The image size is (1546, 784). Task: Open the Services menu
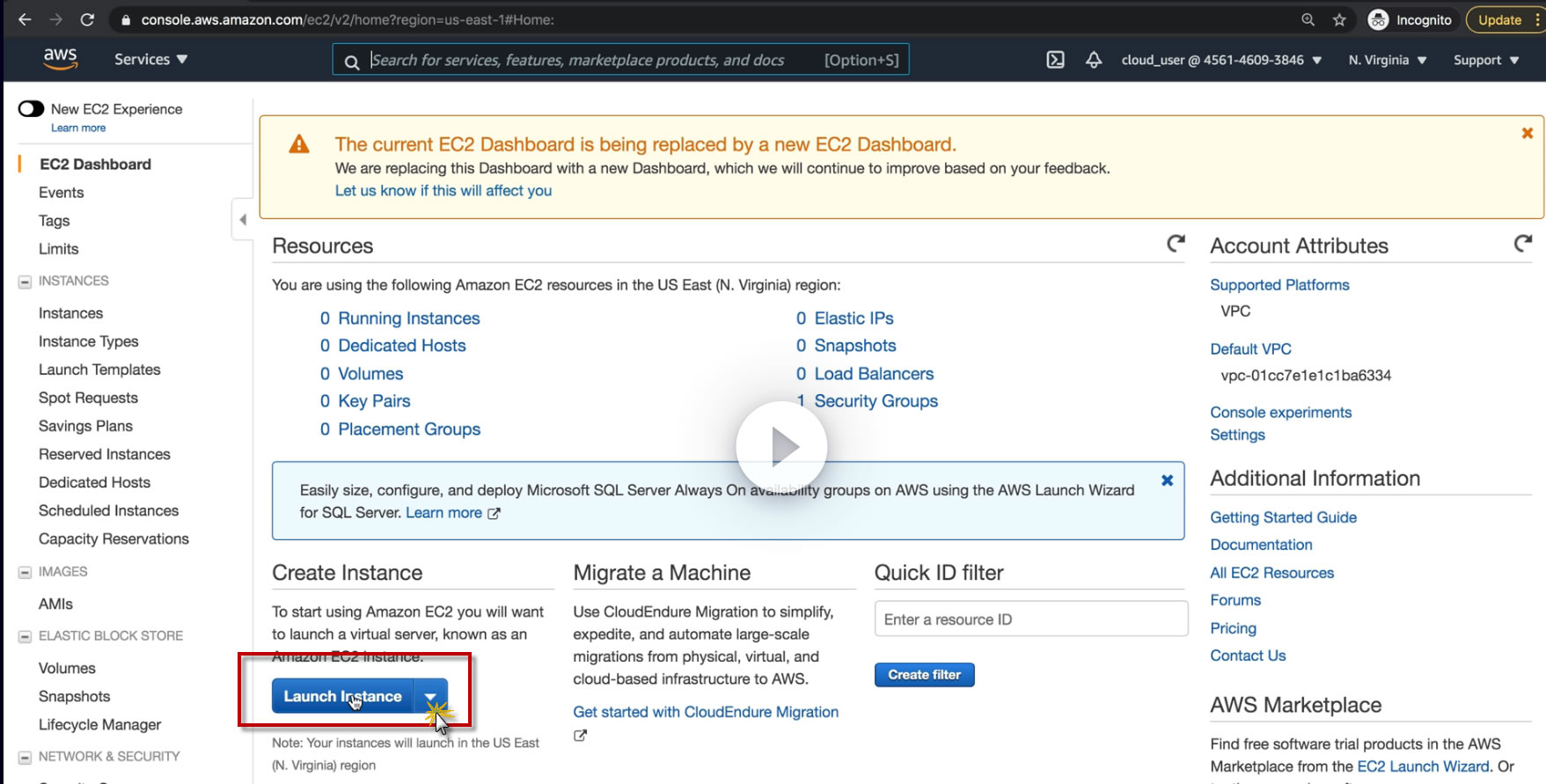pyautogui.click(x=150, y=59)
